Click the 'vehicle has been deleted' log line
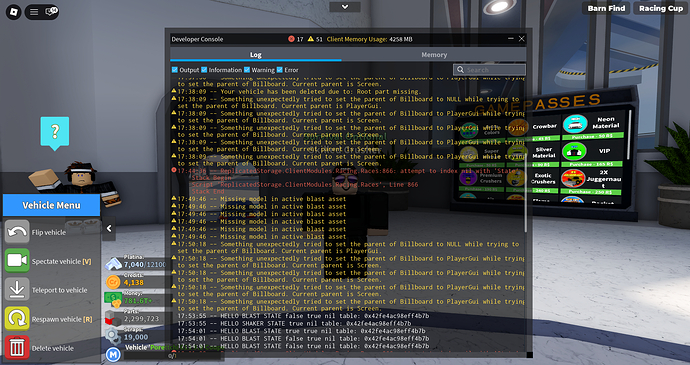Screen dimensions: 690x365 pyautogui.click(x=299, y=92)
